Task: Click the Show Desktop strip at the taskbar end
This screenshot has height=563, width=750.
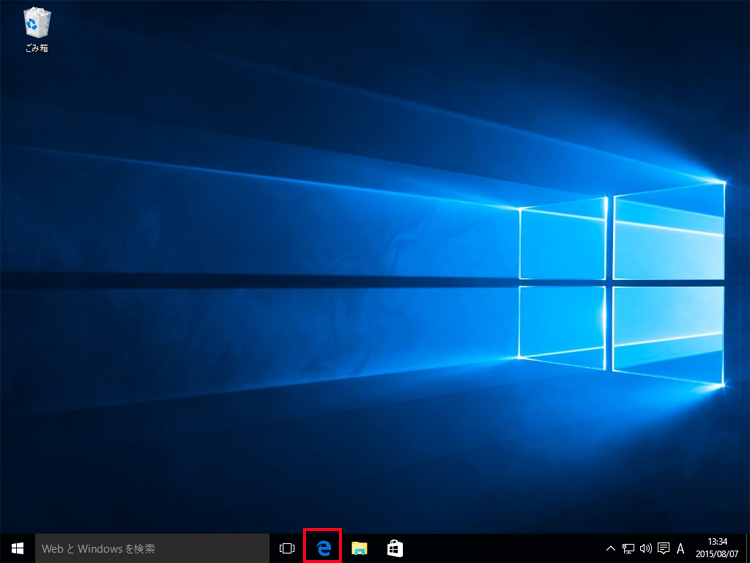Action: 747,548
